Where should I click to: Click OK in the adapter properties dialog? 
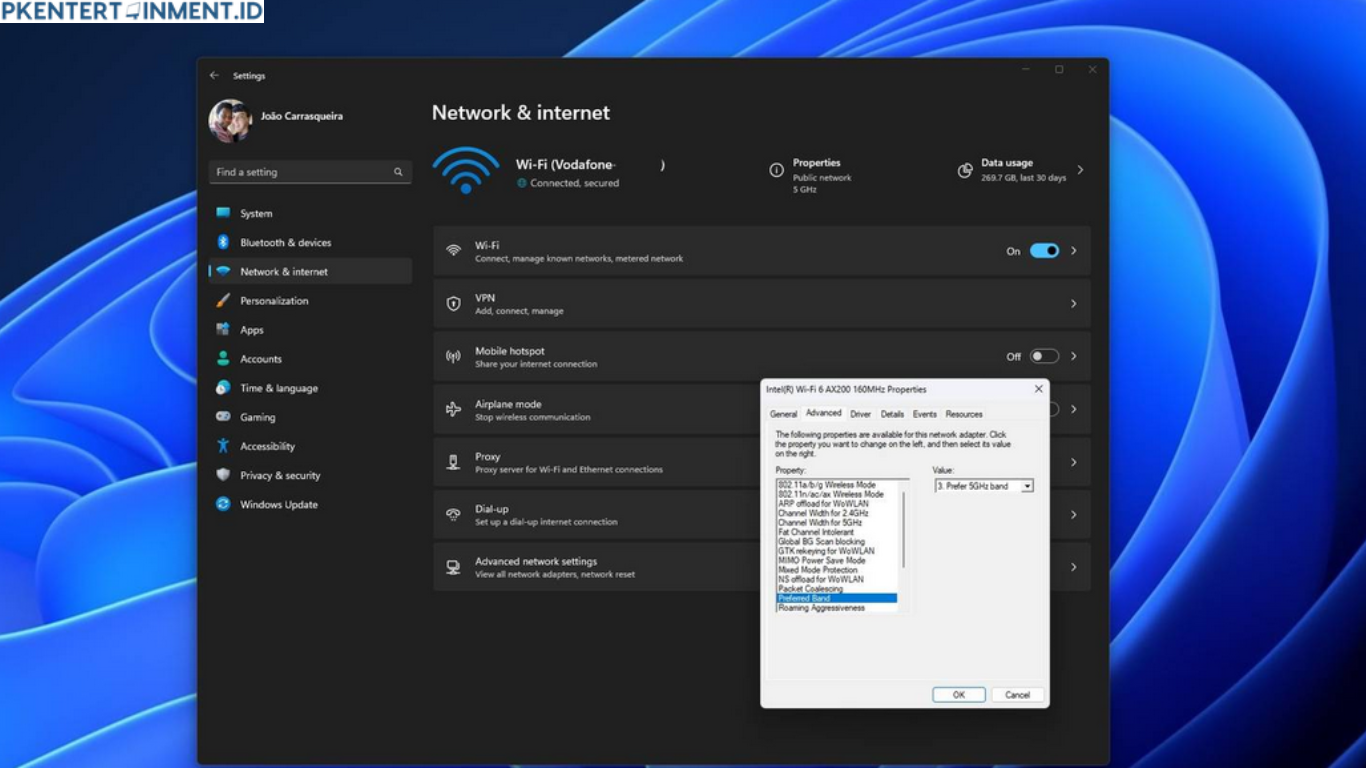click(958, 694)
